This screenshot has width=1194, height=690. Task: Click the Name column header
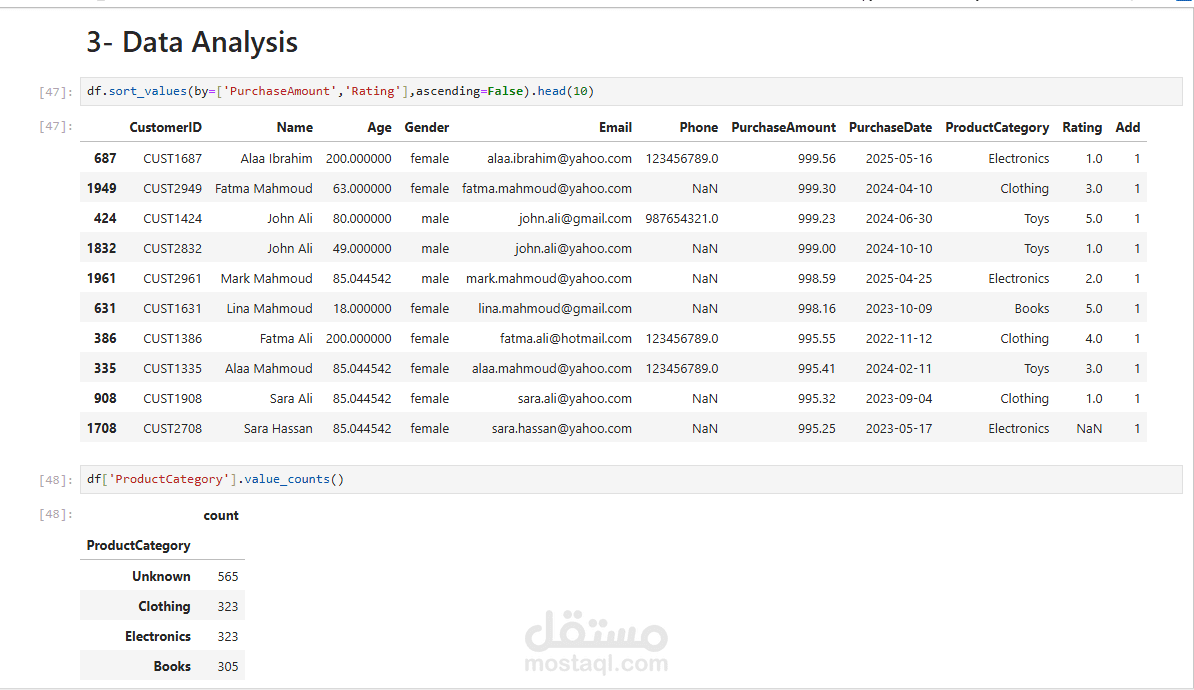[295, 127]
